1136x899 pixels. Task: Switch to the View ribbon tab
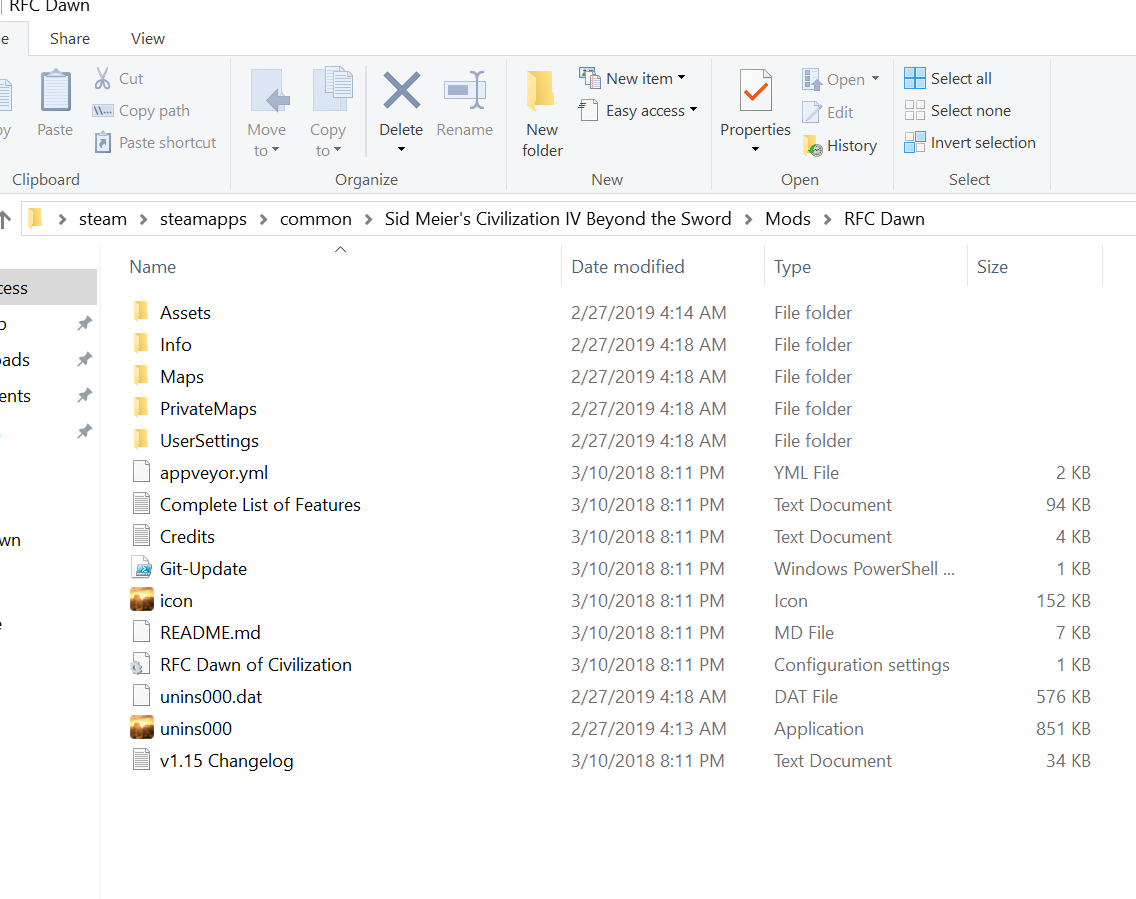[148, 38]
